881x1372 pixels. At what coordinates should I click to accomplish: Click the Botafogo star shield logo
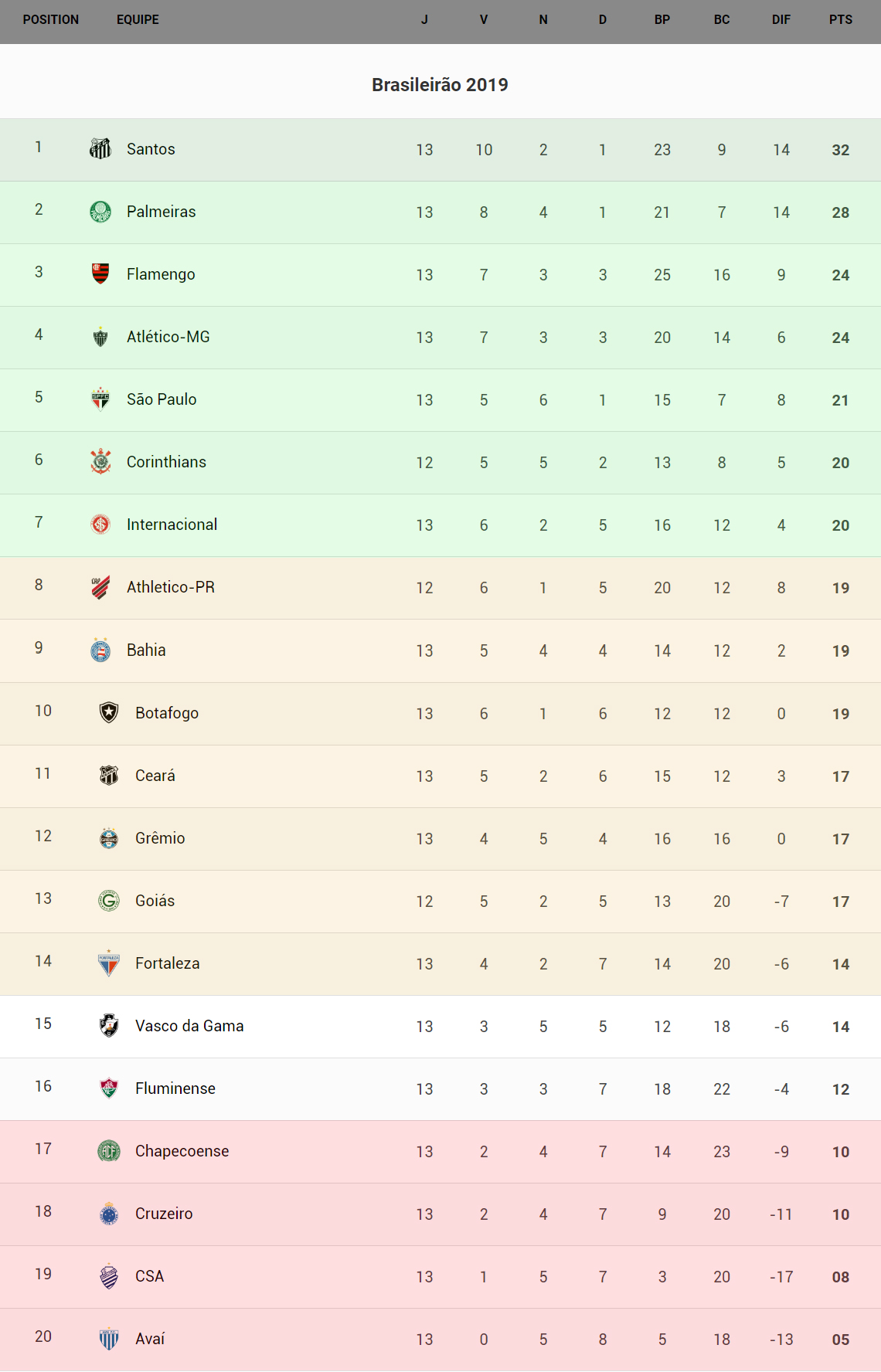[109, 712]
